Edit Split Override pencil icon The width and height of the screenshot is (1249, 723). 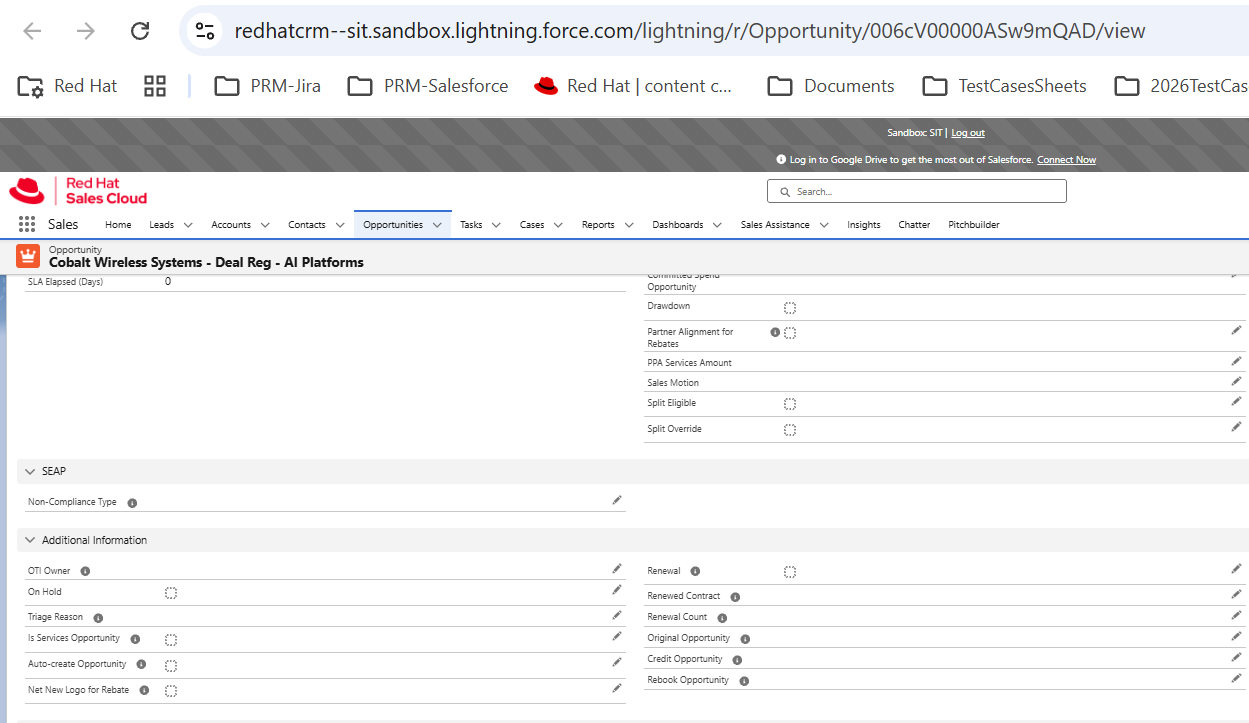[1236, 427]
